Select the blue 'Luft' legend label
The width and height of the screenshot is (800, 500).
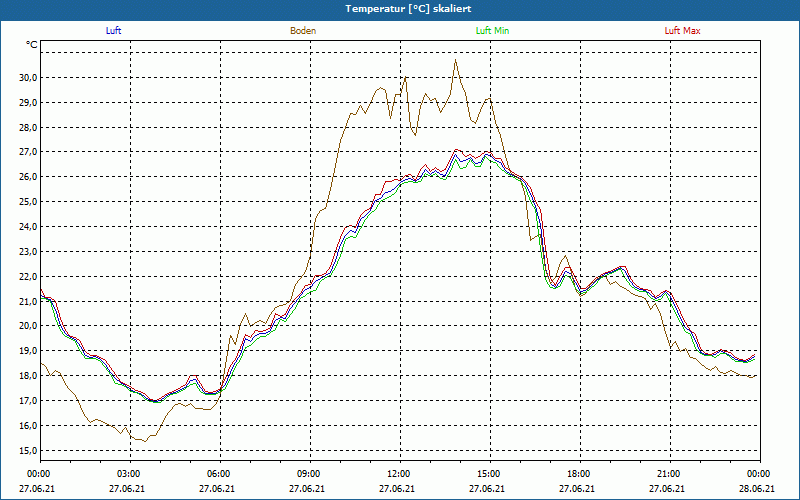113,31
